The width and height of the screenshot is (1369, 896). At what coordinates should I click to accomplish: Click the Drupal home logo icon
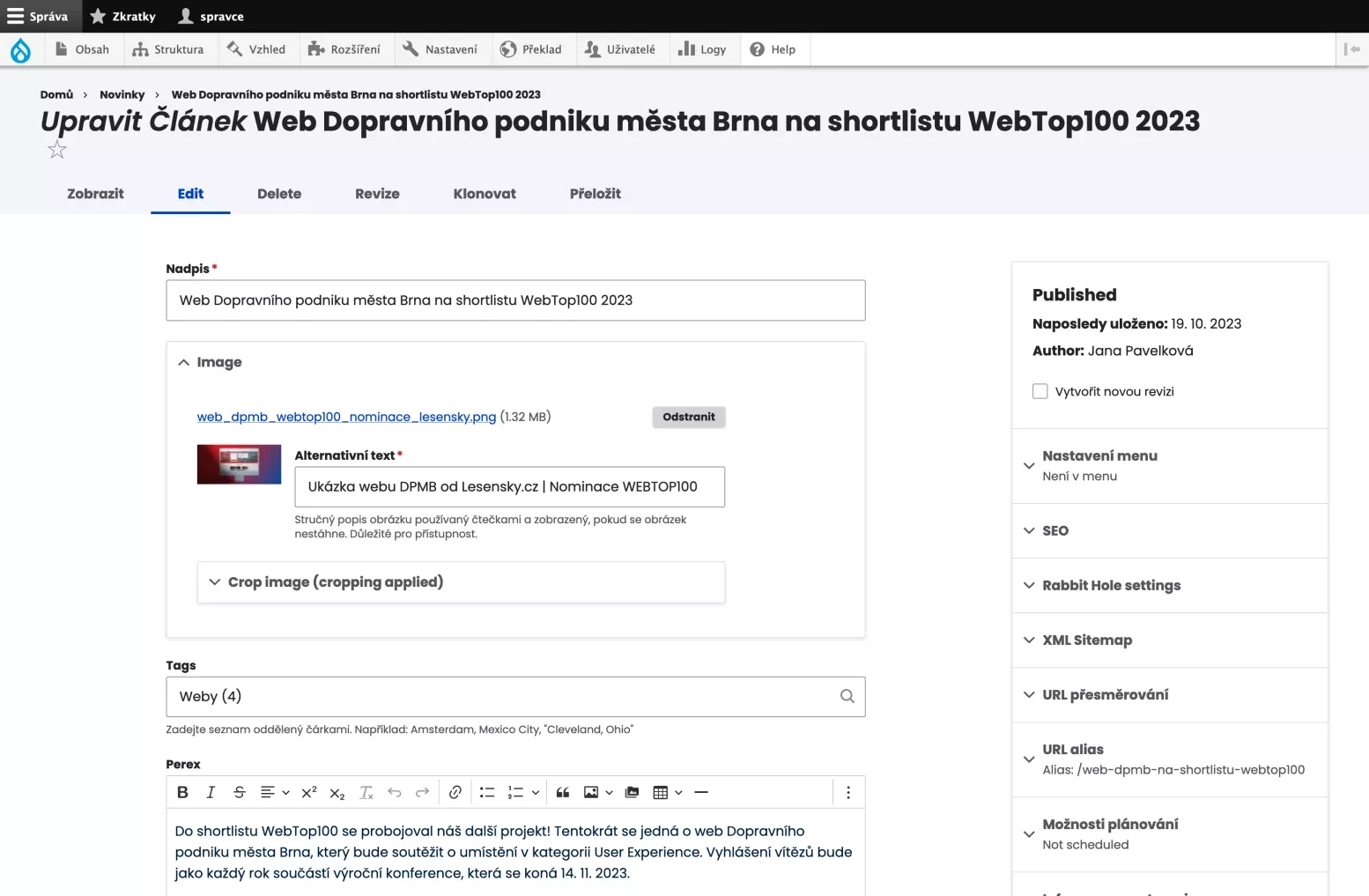(20, 50)
